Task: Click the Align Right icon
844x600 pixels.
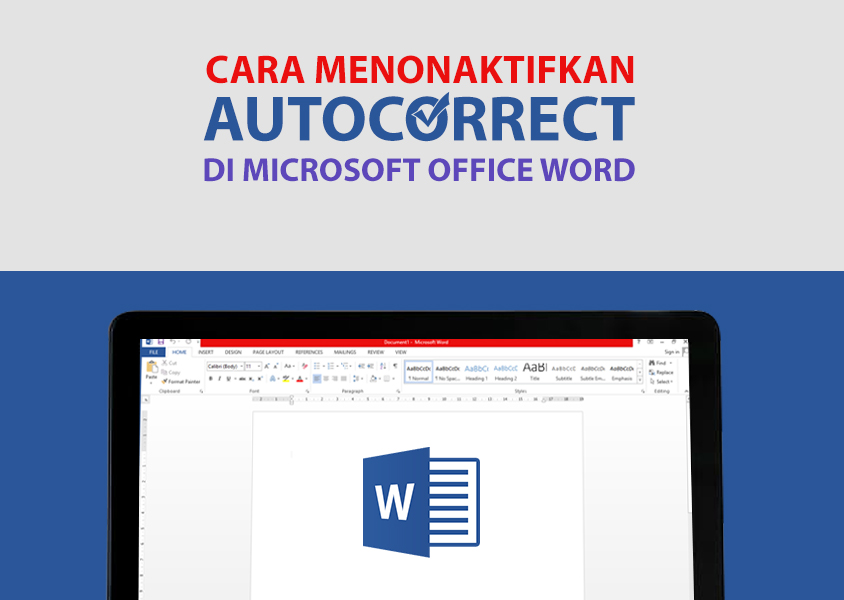Action: pos(335,379)
